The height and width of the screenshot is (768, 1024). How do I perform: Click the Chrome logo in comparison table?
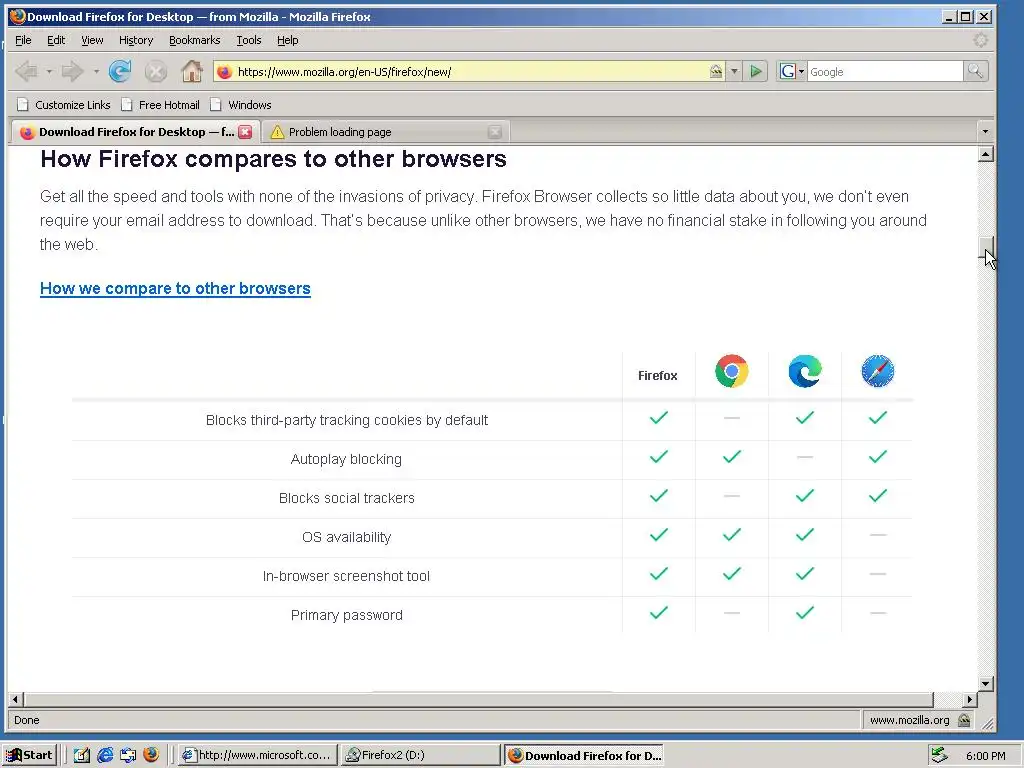tap(731, 372)
